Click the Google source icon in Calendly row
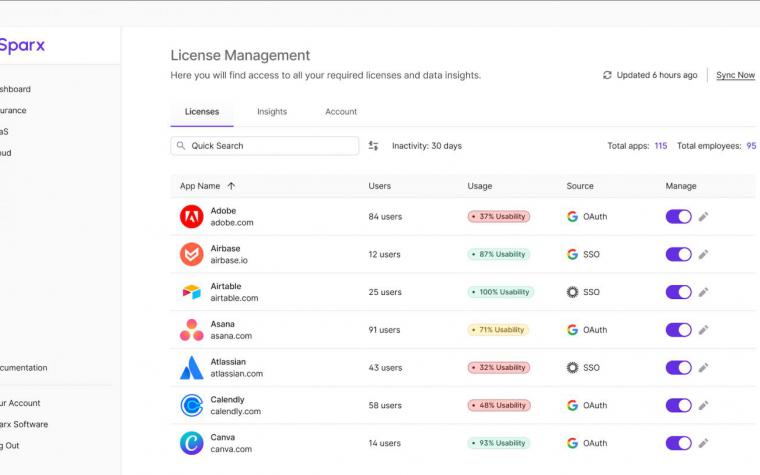 click(572, 406)
